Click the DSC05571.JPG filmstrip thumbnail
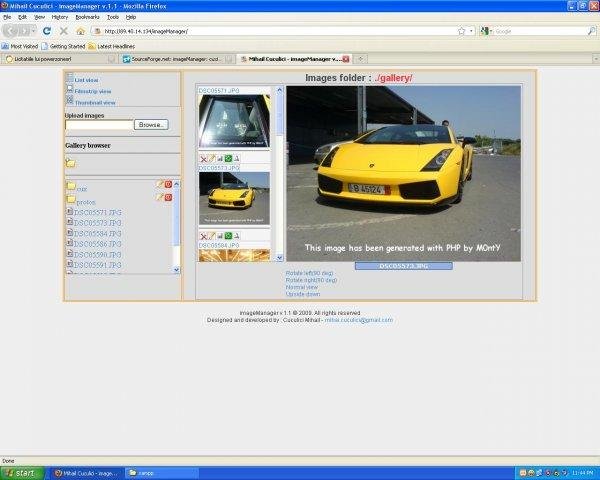 point(234,121)
